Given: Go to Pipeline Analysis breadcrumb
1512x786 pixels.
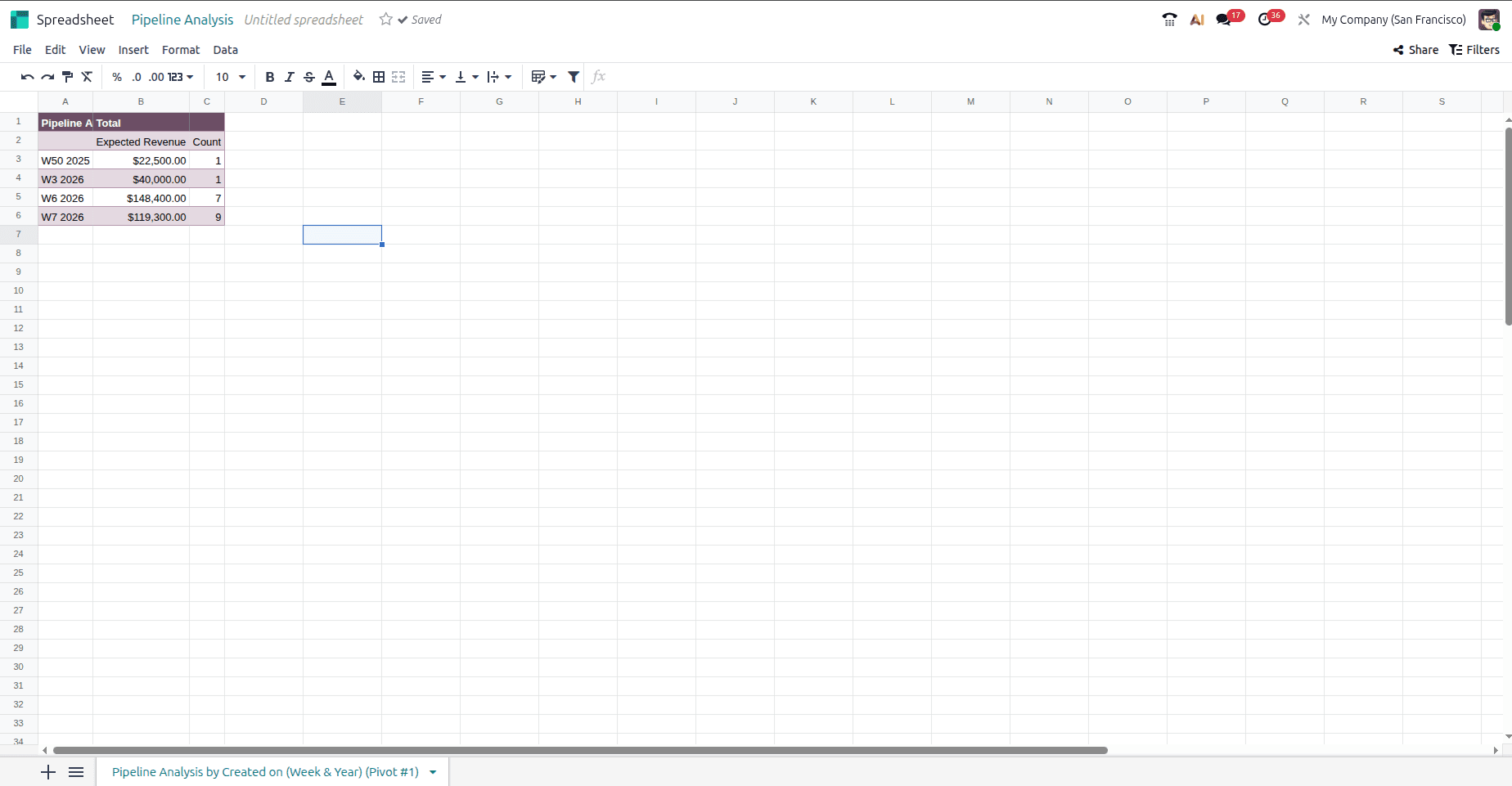Looking at the screenshot, I should pos(182,20).
